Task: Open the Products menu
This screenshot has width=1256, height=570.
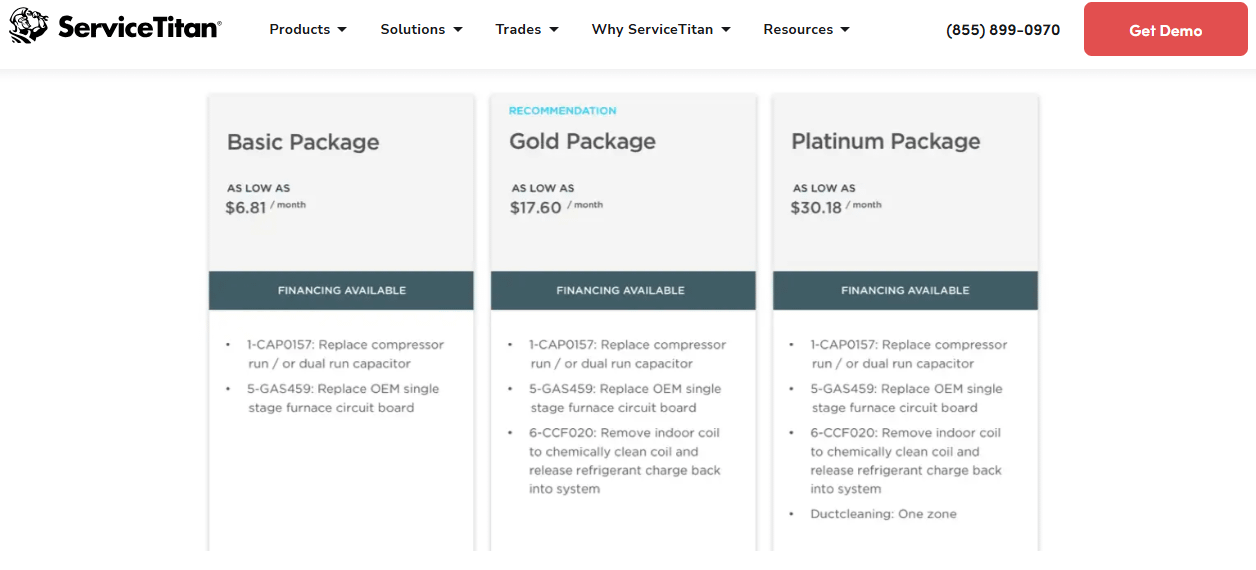Action: coord(308,29)
